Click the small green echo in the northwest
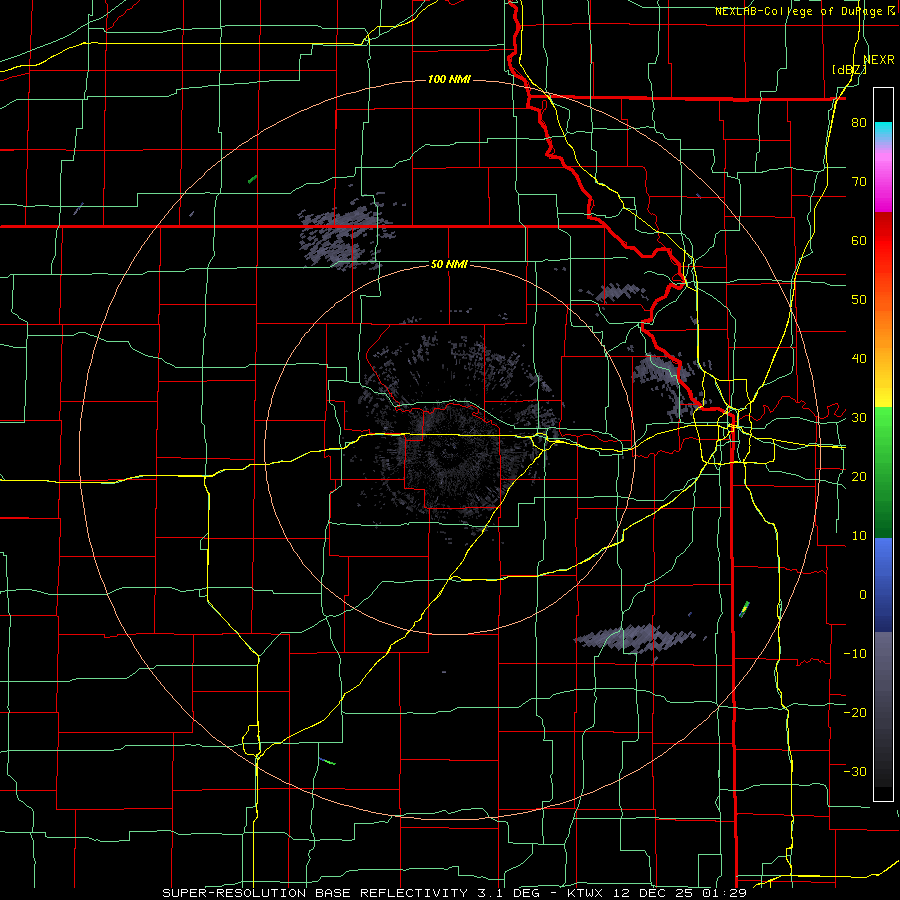The image size is (900, 900). point(252,180)
